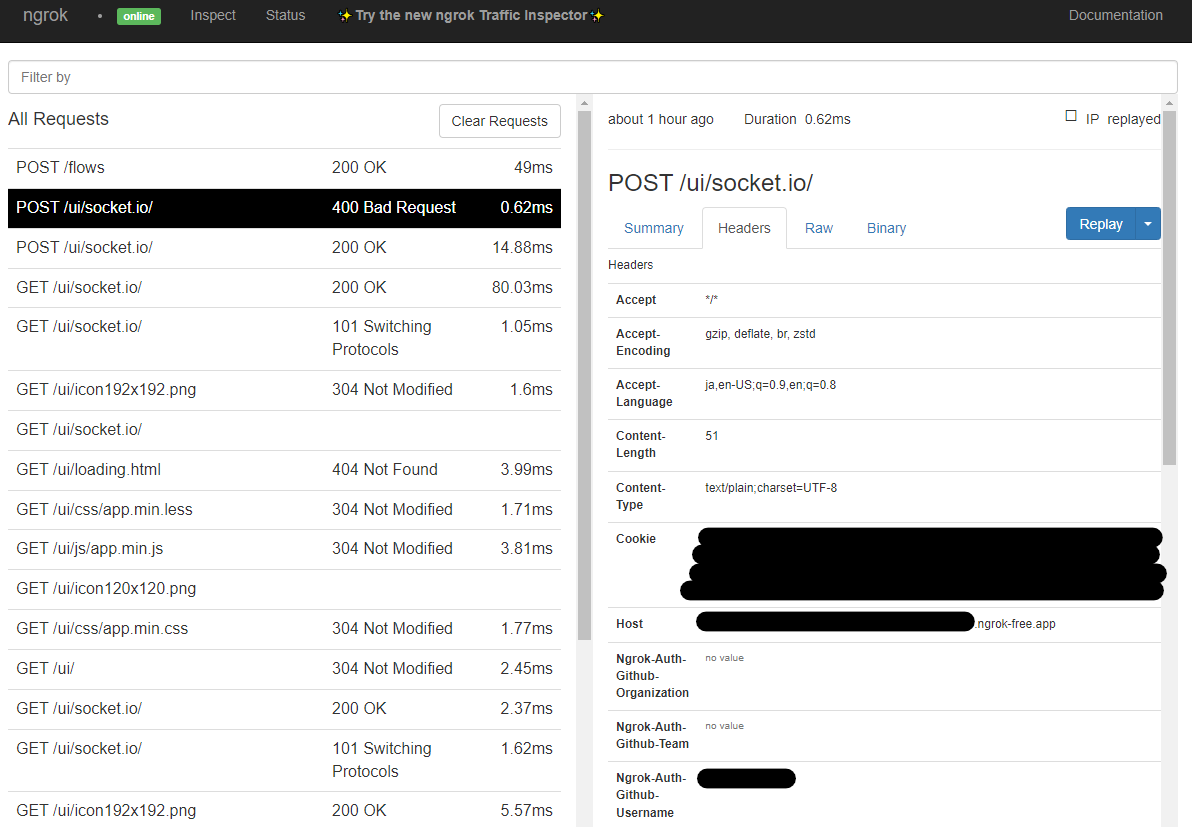The height and width of the screenshot is (827, 1192).
Task: Click the green online status badge
Action: [x=139, y=16]
